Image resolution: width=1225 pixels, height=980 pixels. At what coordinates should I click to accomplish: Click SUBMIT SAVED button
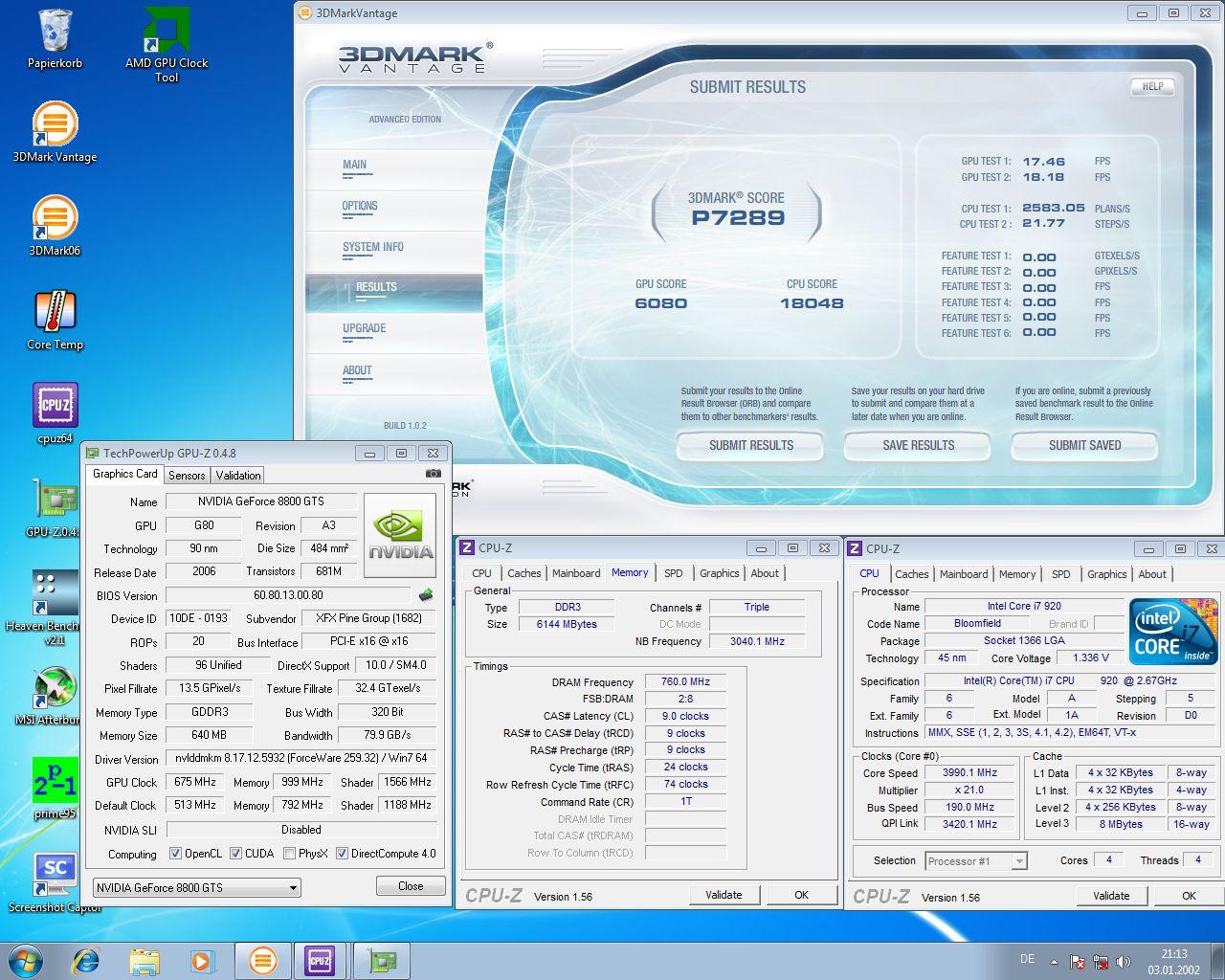pos(1084,445)
